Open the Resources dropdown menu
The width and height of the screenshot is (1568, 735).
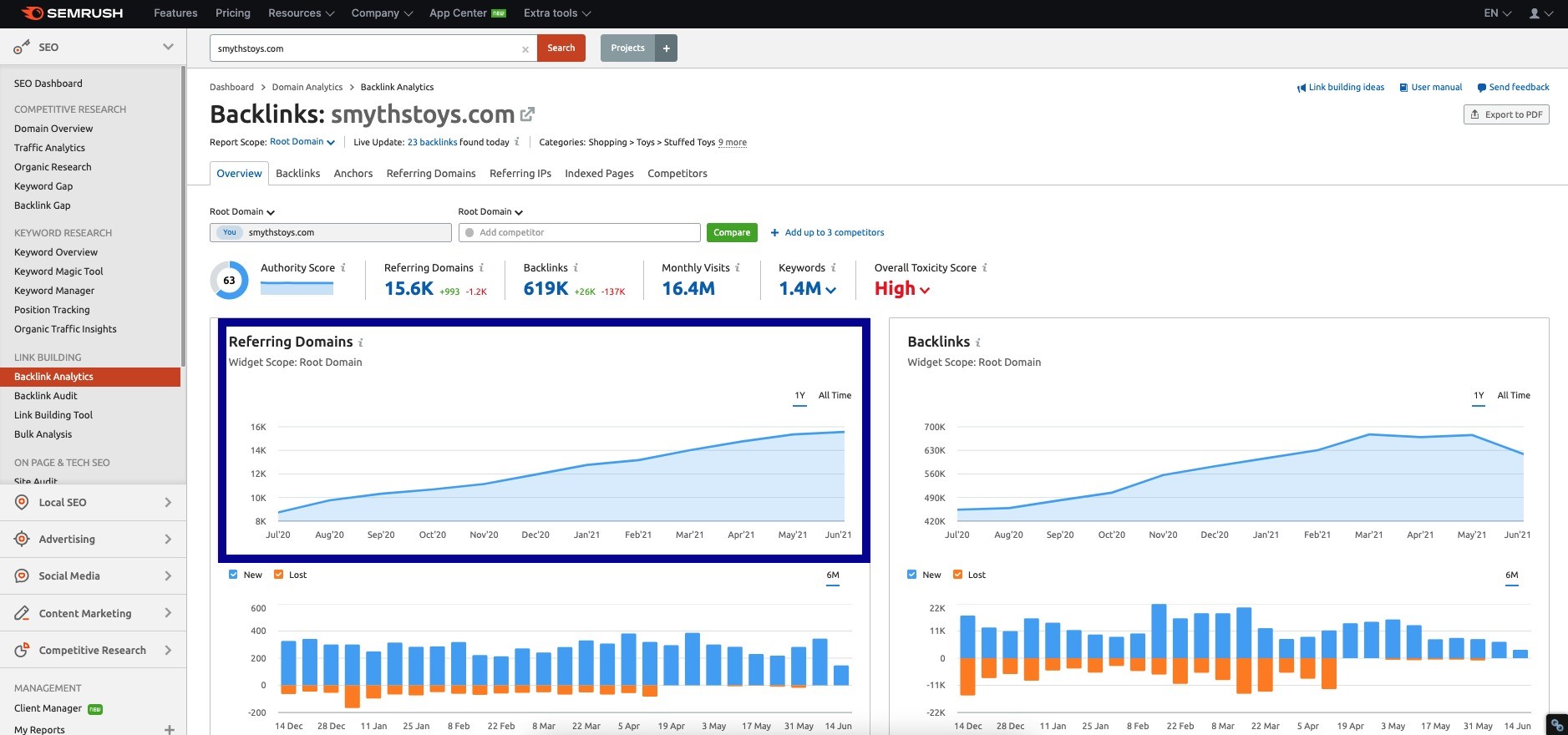(301, 13)
